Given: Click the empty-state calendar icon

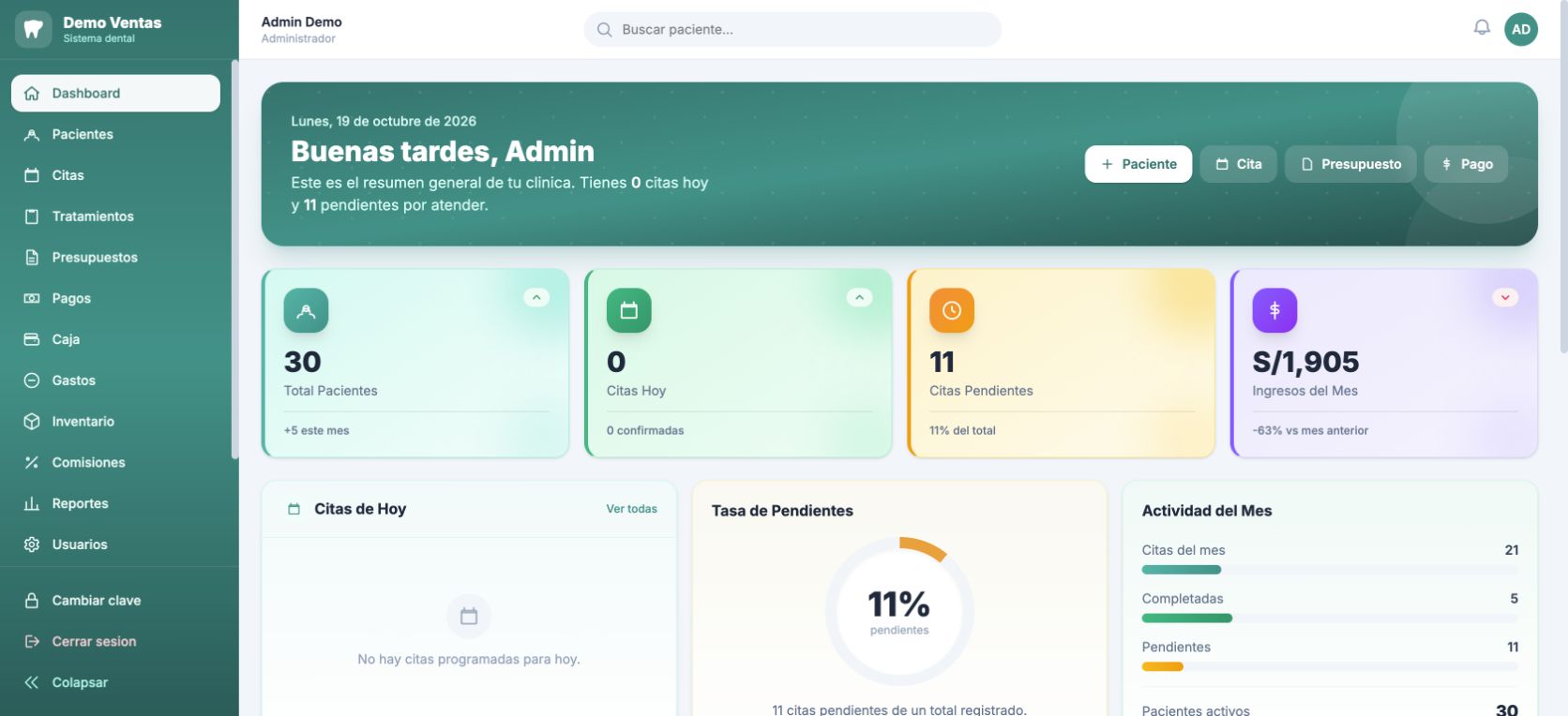Looking at the screenshot, I should click(469, 616).
